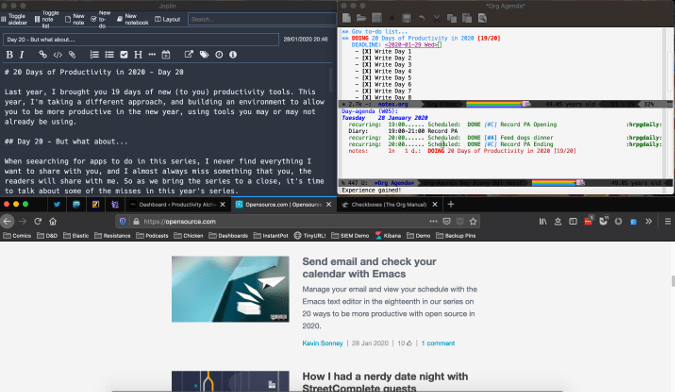Apply bold formatting in Joplin editor
Viewport: 675px width, 392px height.
point(9,55)
